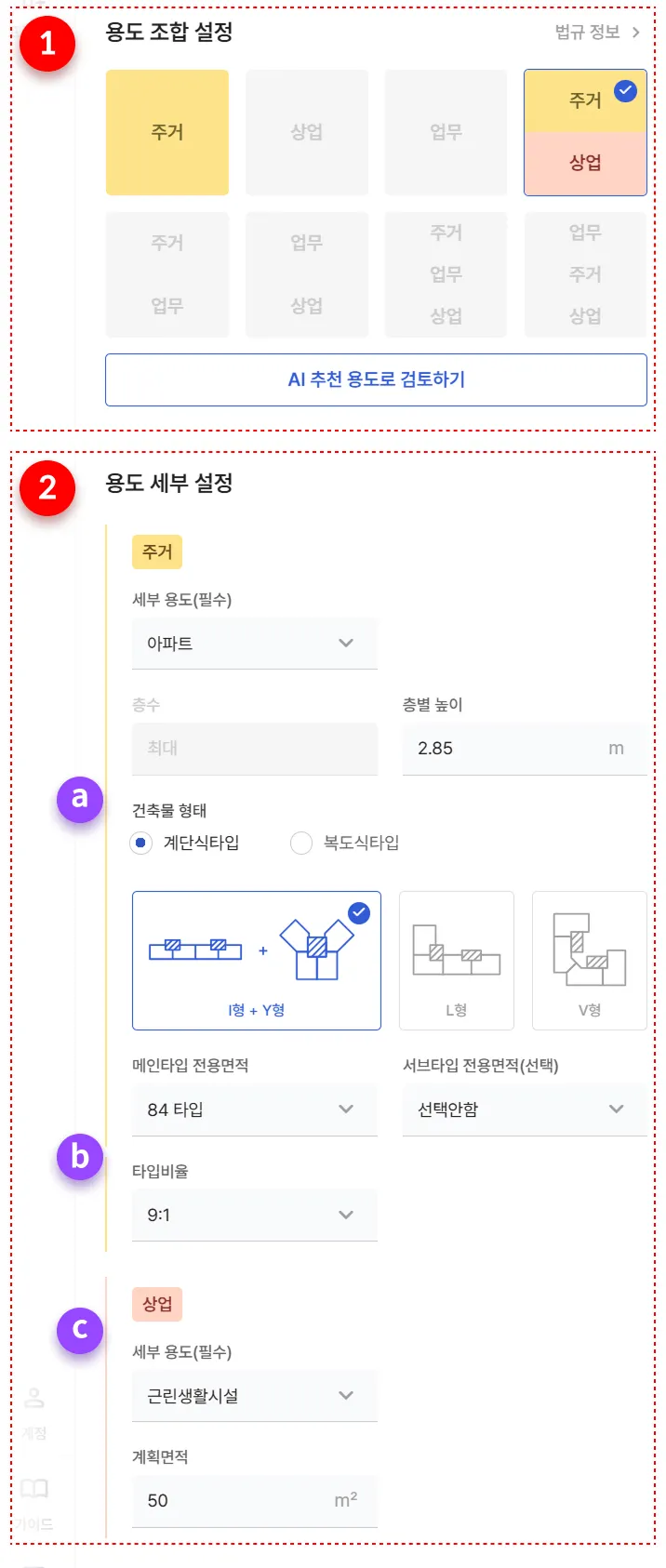The image size is (666, 1568).
Task: Open the 아파트 세부 용도 dropdown
Action: point(254,644)
